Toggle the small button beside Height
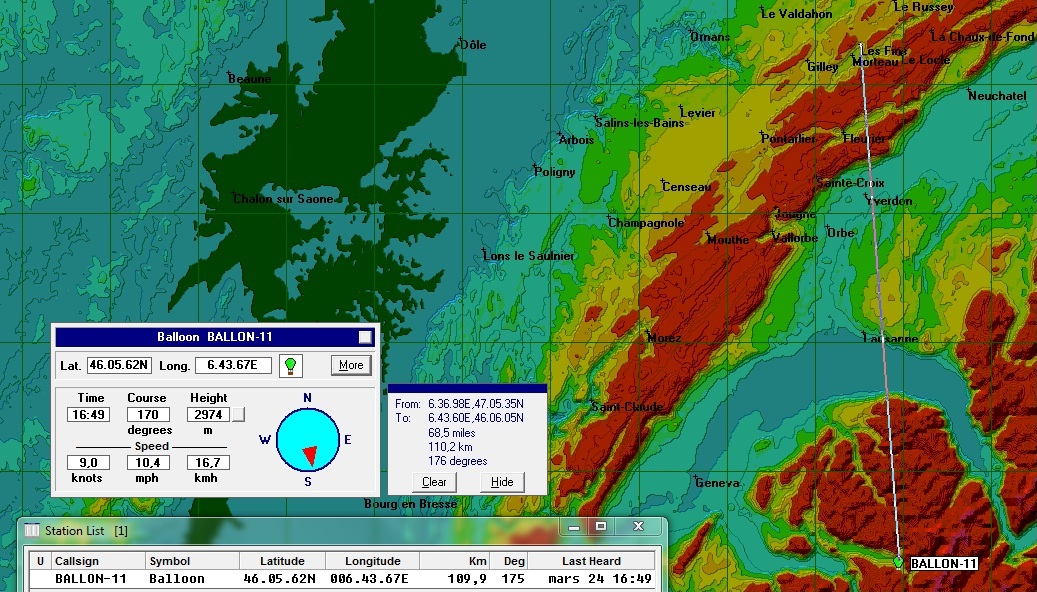 tap(238, 414)
